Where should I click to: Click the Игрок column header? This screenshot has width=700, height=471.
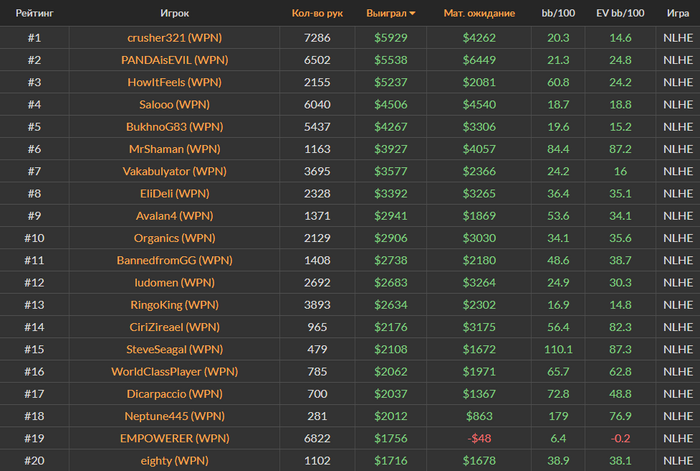pos(175,13)
